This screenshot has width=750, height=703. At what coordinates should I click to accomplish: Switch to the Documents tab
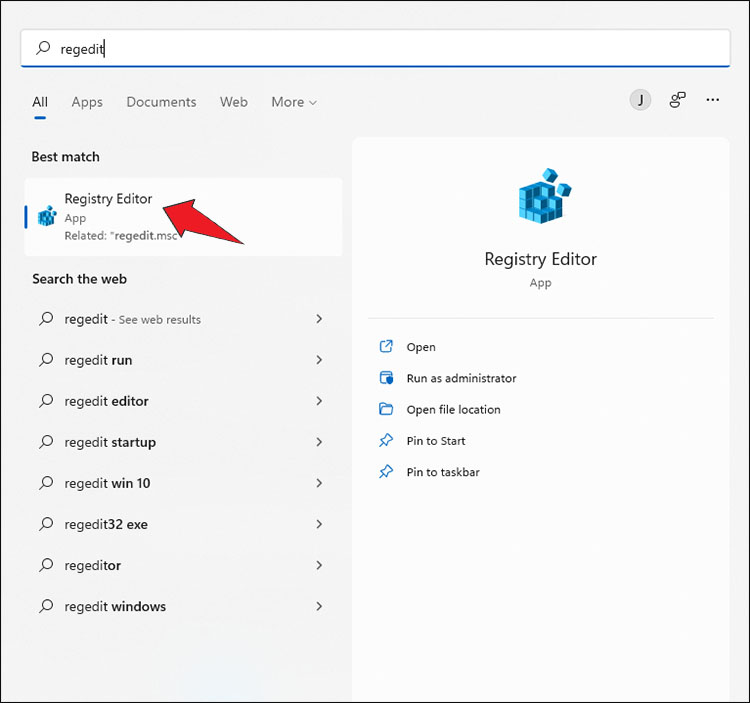coord(161,102)
